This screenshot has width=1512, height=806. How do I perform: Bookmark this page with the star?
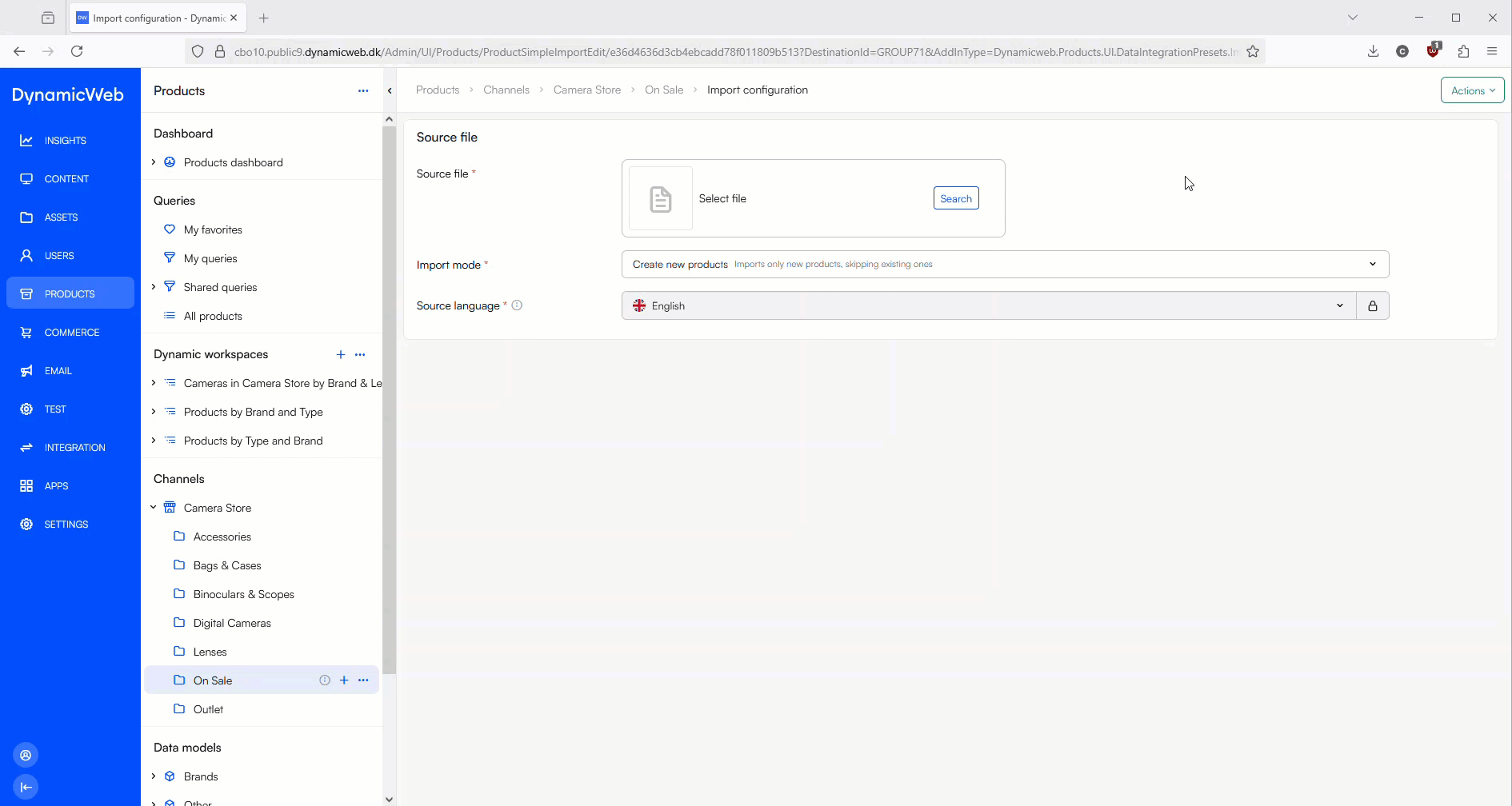1253,52
